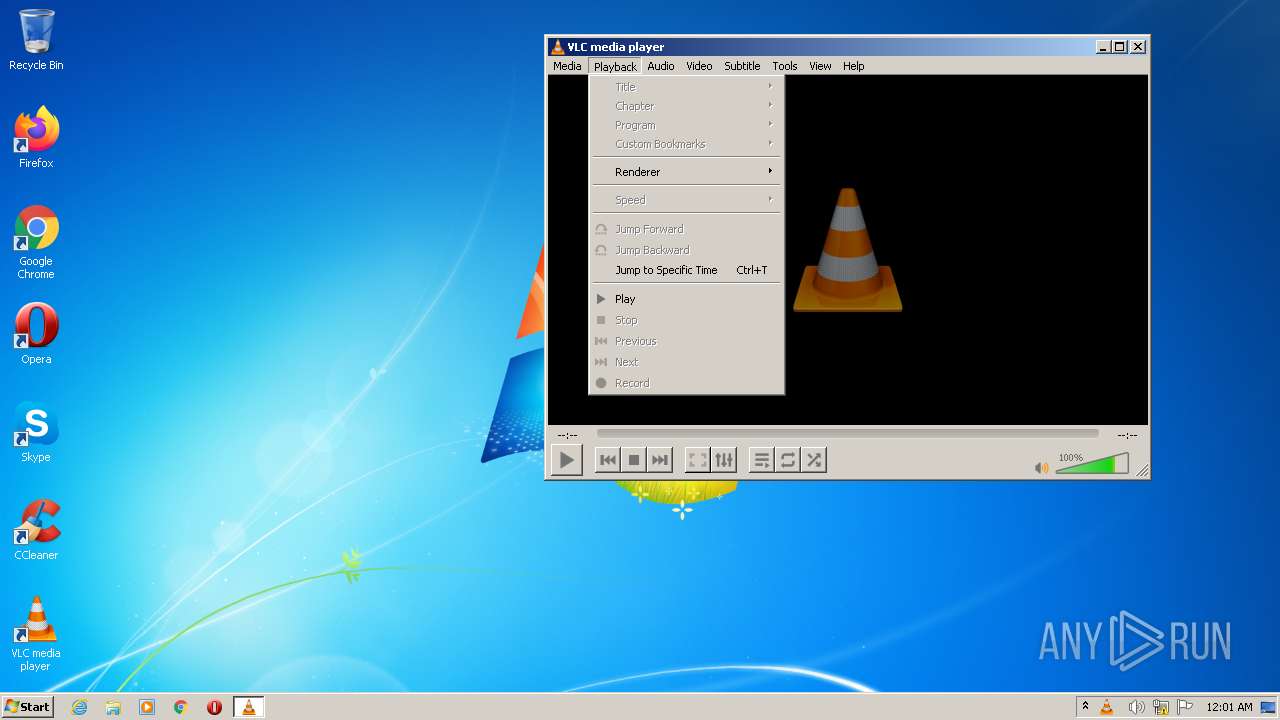Select Jump Forward menu entry

coord(686,229)
